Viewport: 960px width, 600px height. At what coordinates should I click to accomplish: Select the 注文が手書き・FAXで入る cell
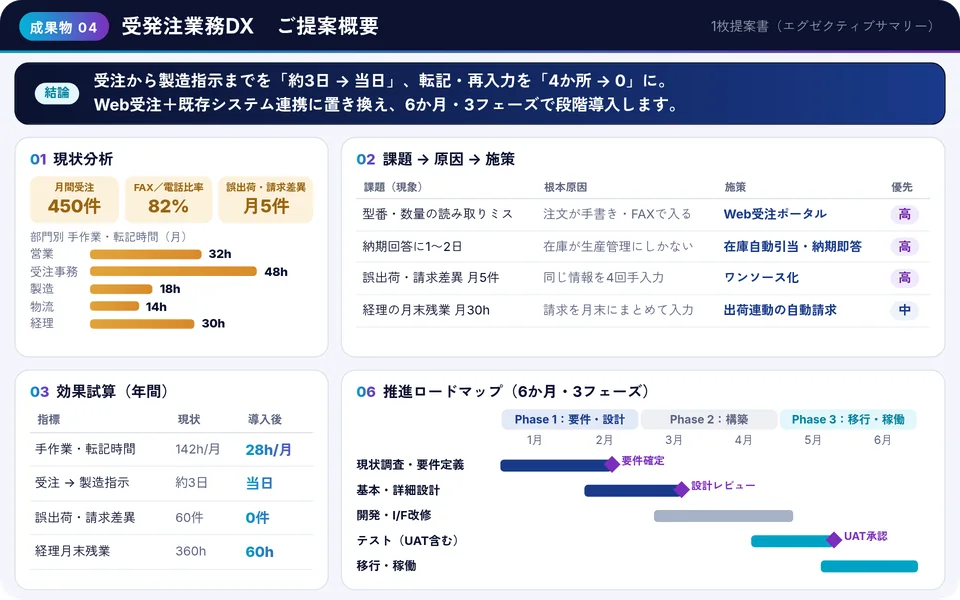pyautogui.click(x=617, y=214)
